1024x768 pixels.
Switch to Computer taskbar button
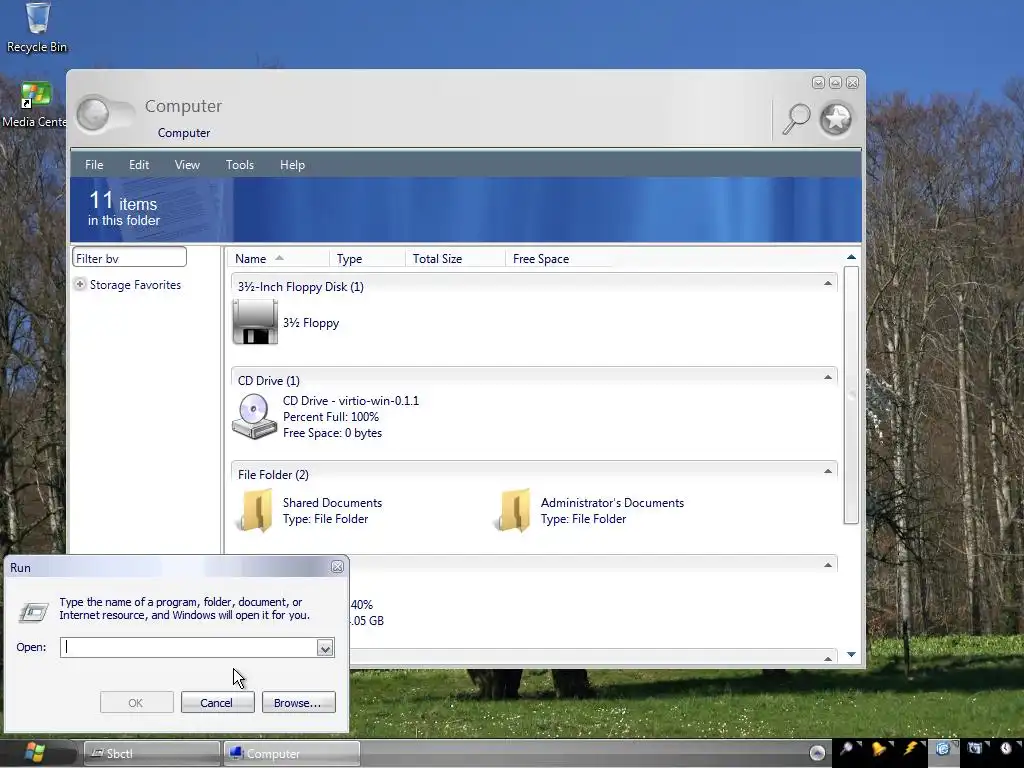(x=291, y=754)
